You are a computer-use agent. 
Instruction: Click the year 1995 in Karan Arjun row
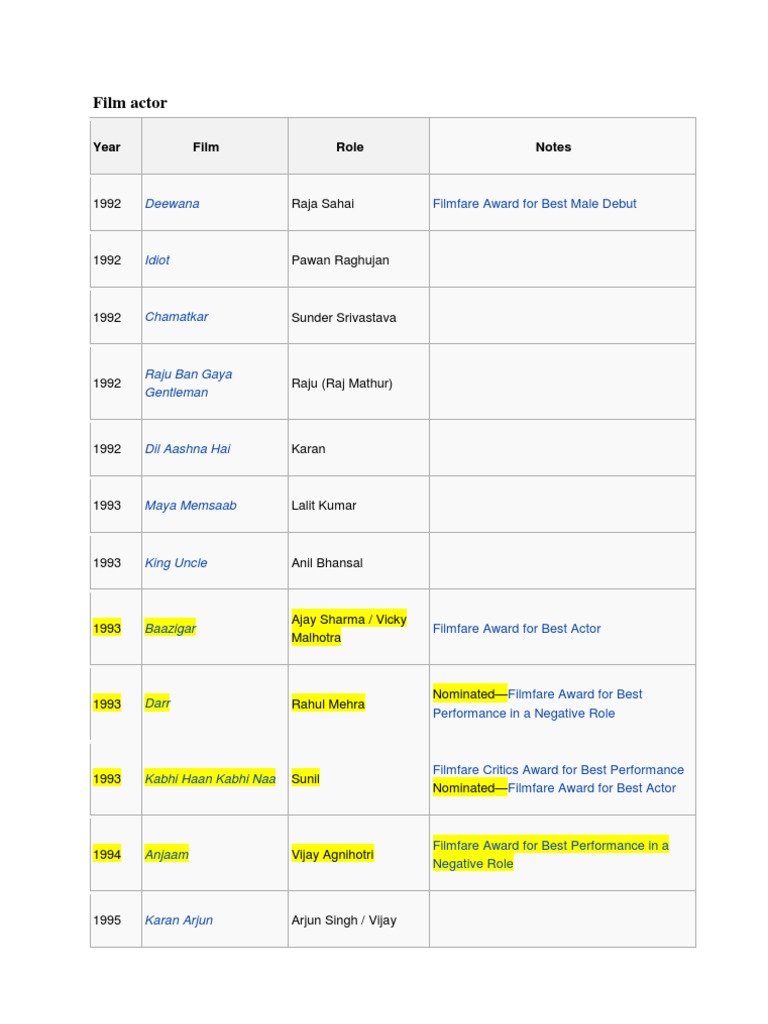click(x=107, y=920)
